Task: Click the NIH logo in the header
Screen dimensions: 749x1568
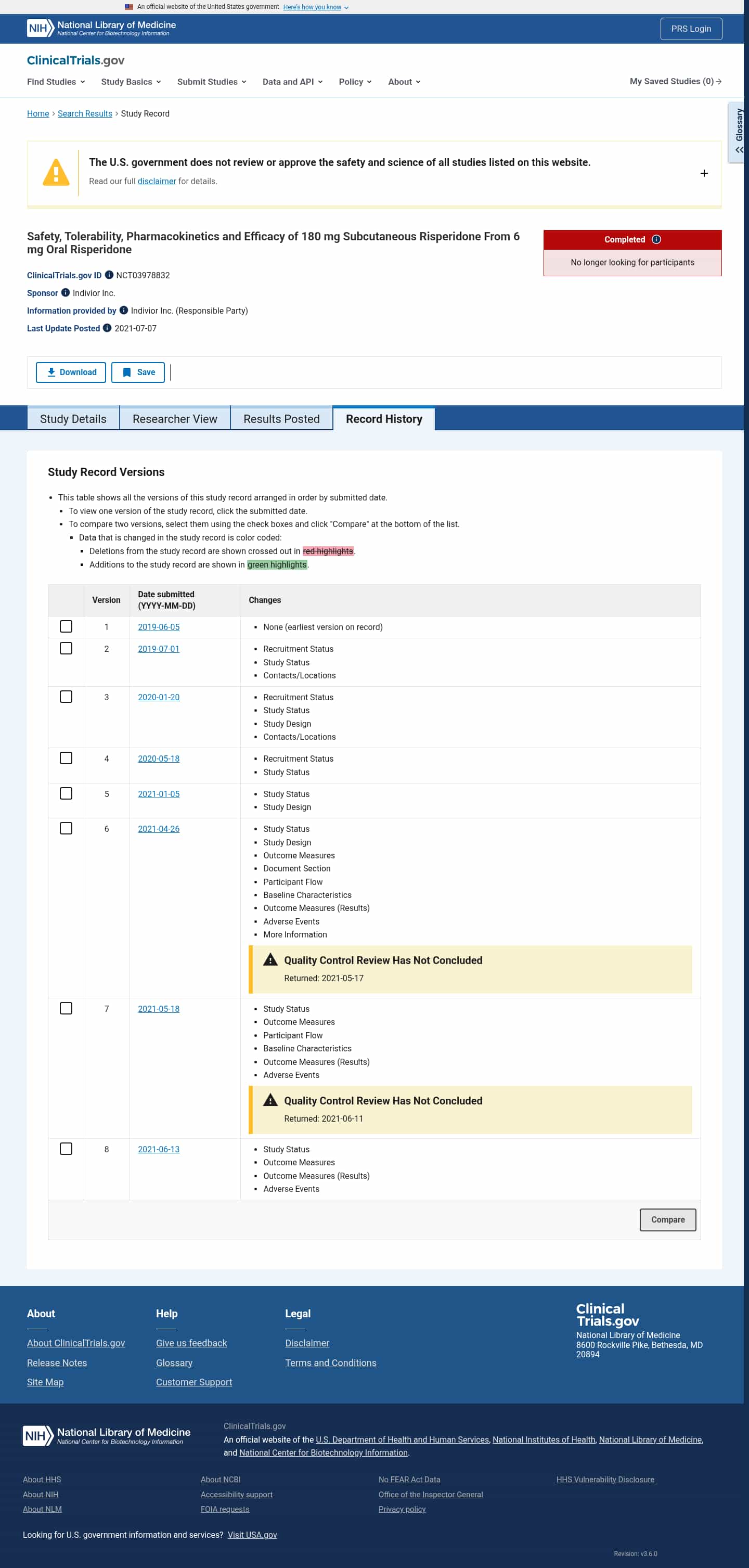Action: [40, 28]
